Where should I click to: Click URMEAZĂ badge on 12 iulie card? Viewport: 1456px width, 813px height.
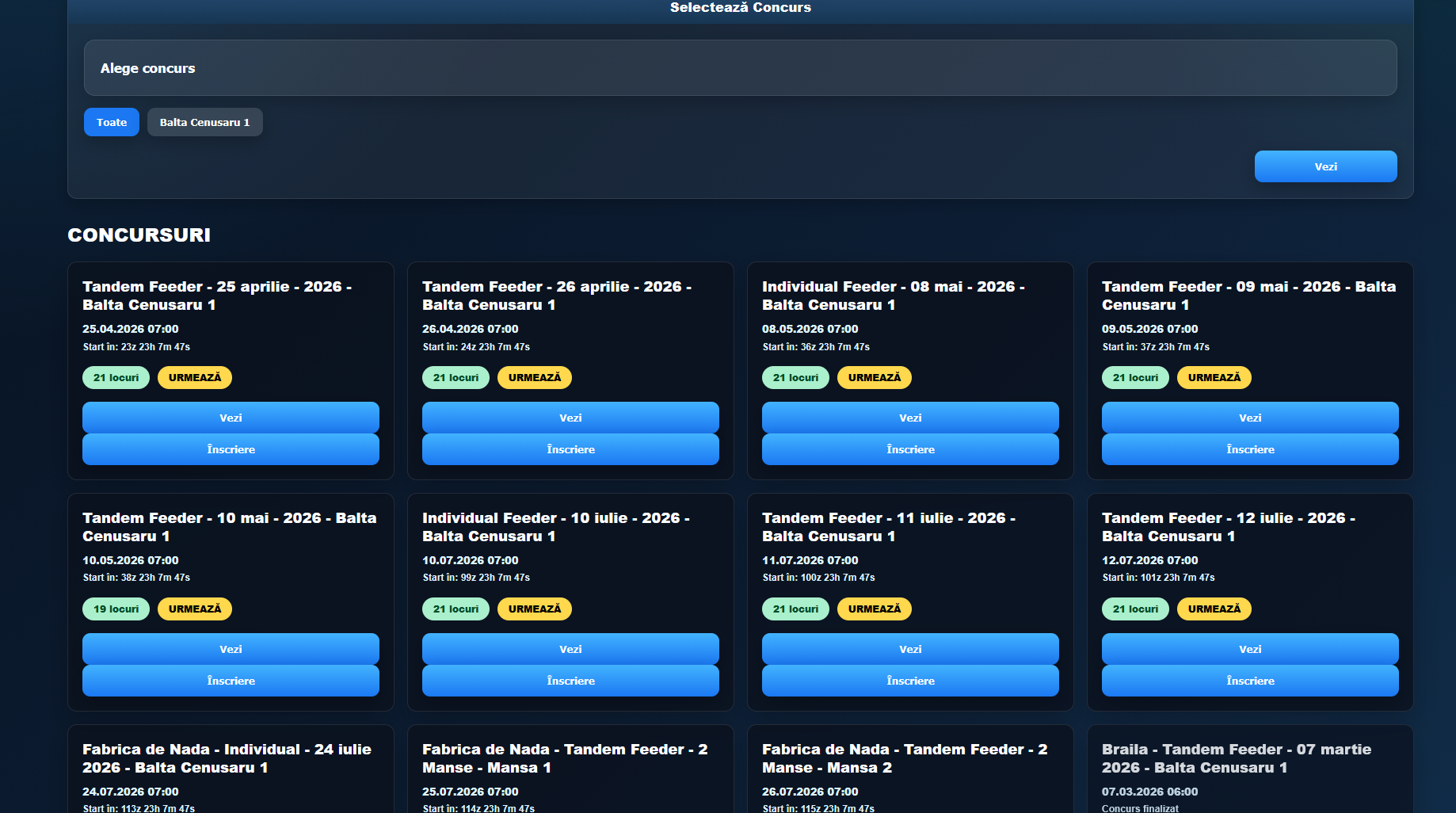tap(1214, 609)
